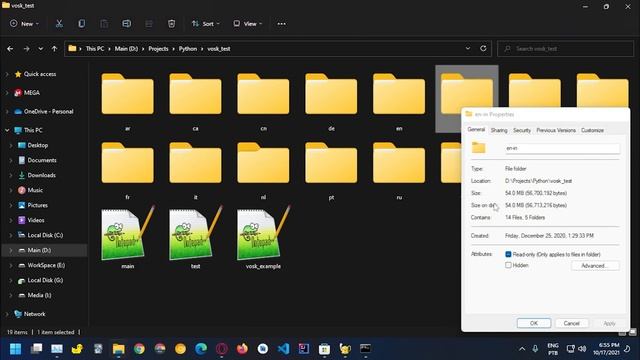Open recent locations chevron

pyautogui.click(x=40, y=49)
